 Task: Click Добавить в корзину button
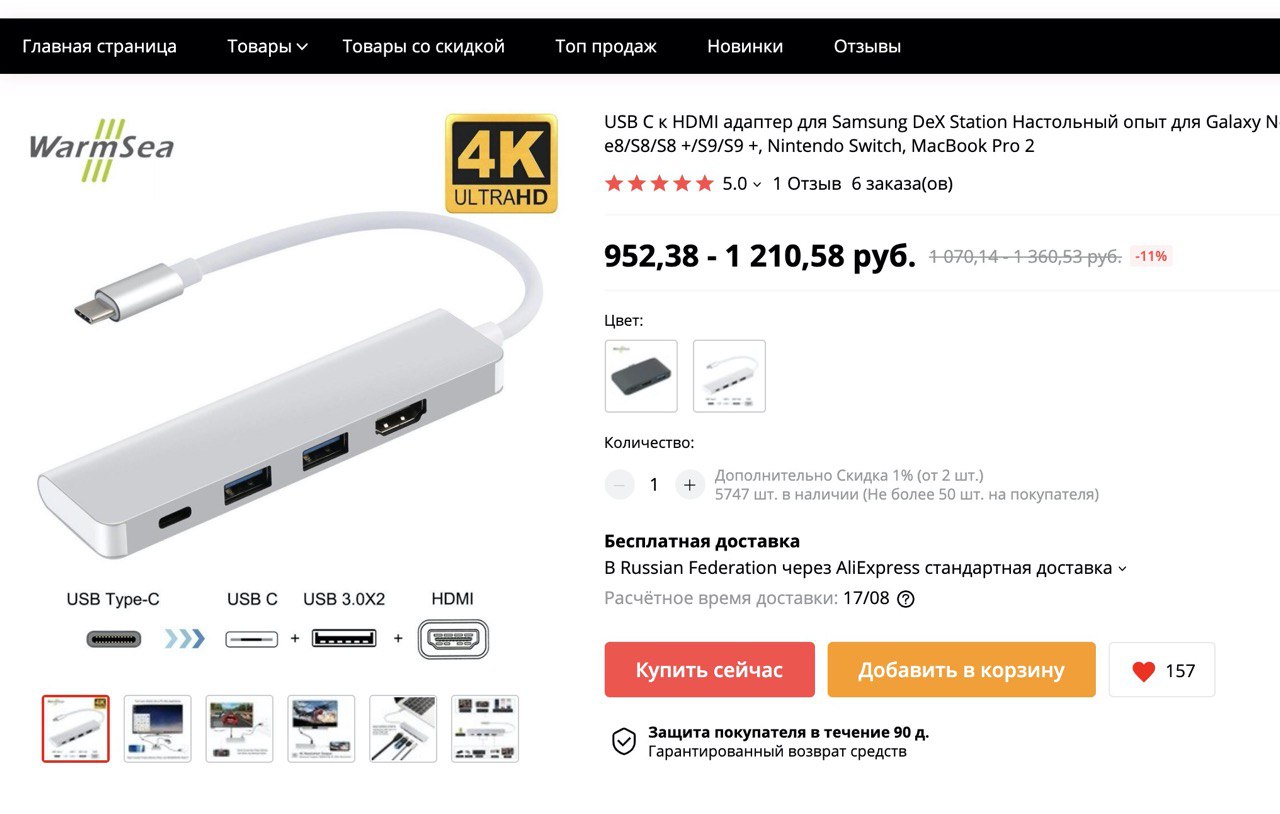pyautogui.click(x=961, y=670)
